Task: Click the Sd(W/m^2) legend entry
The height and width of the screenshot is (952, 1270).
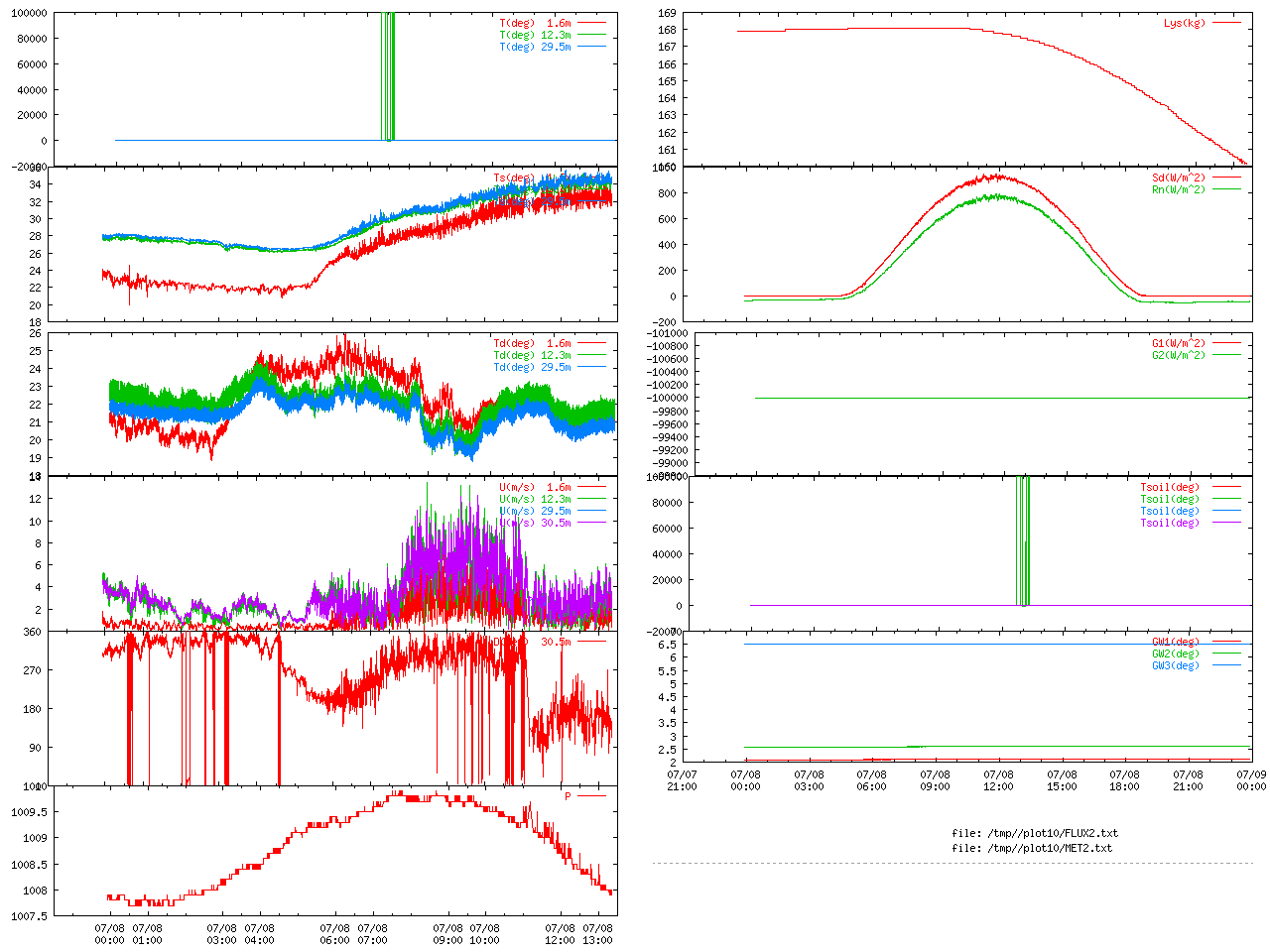Action: (1178, 178)
